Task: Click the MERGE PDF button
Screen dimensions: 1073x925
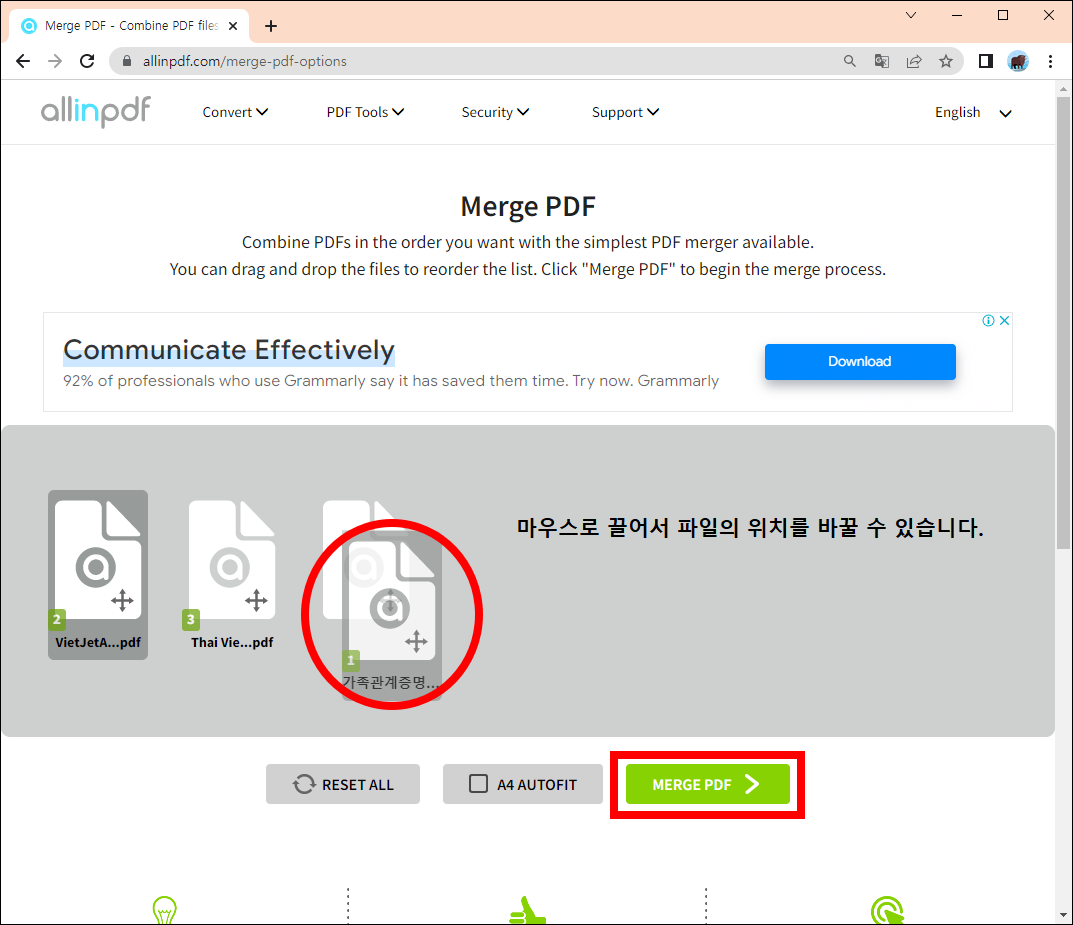Action: click(707, 784)
